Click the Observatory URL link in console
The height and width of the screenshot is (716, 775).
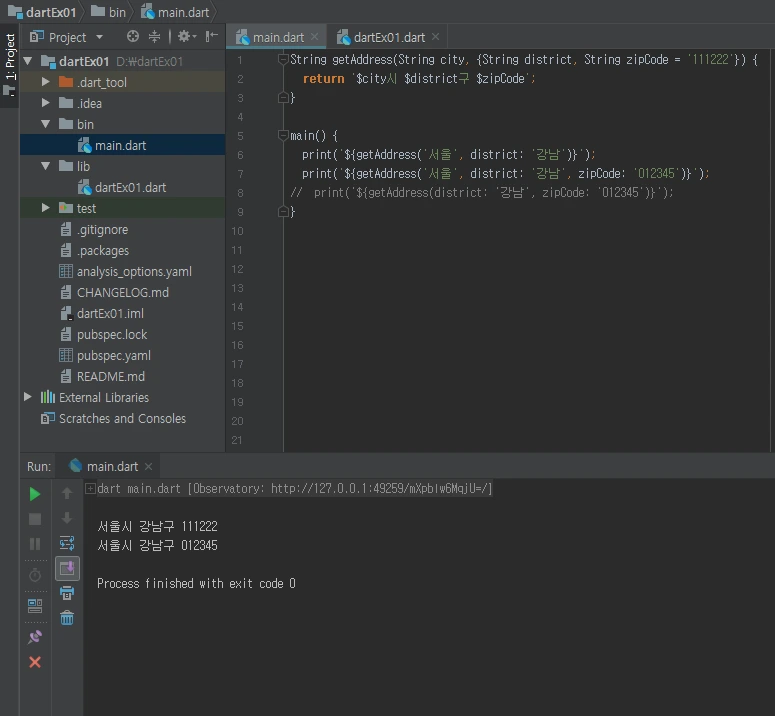[381, 489]
